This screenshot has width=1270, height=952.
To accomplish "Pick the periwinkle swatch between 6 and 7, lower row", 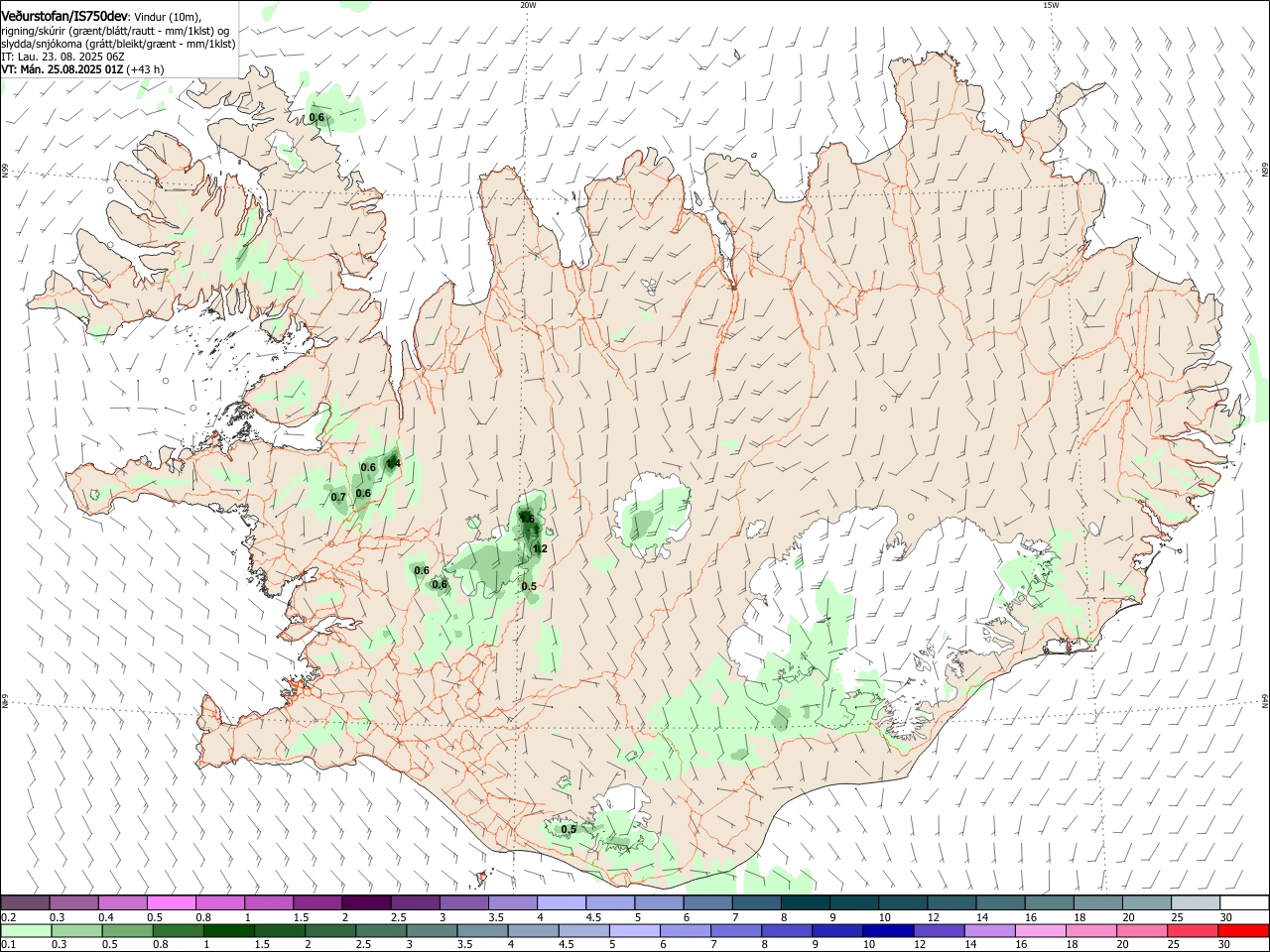I will click(x=686, y=930).
